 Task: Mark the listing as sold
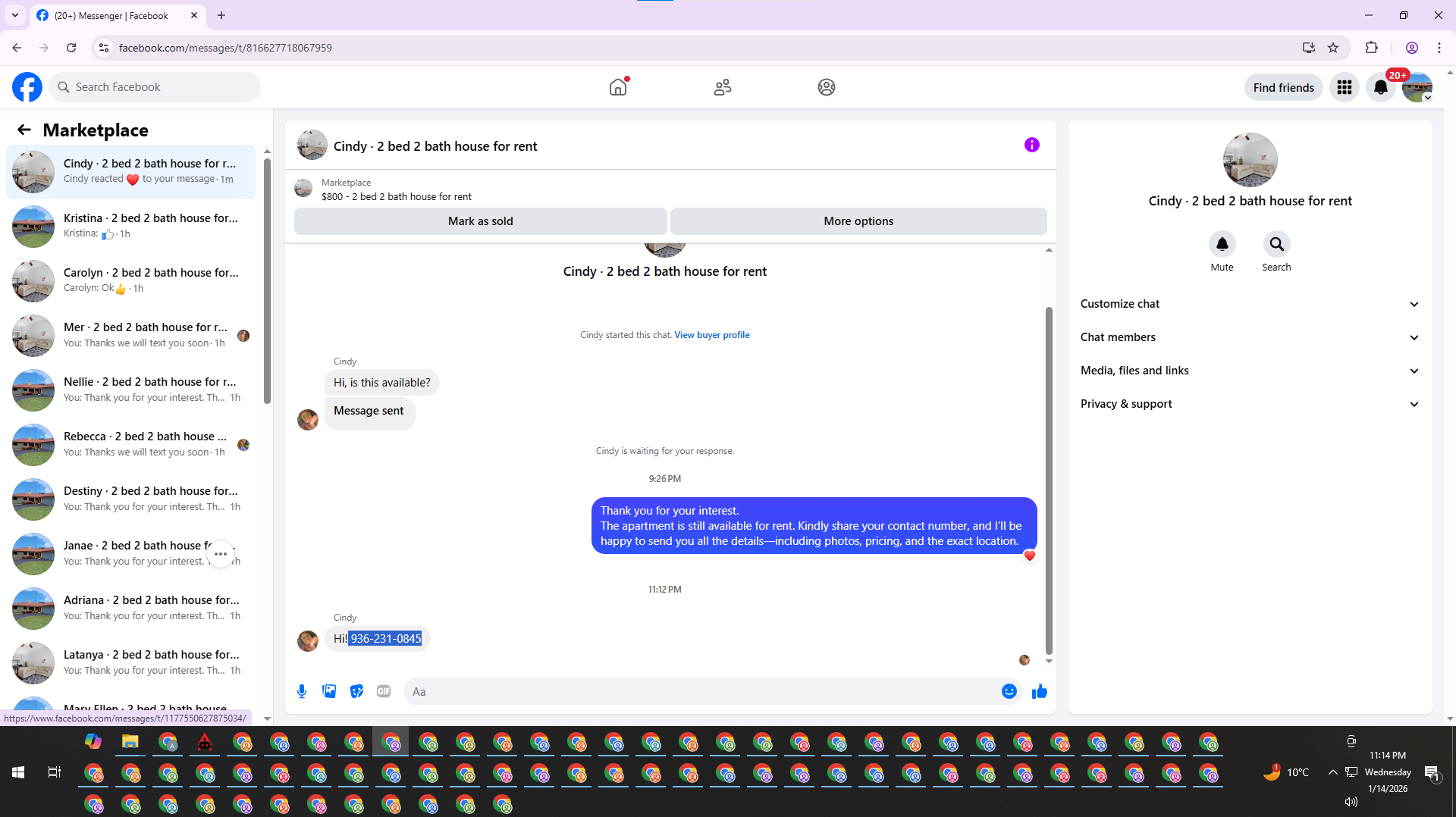[x=480, y=221]
